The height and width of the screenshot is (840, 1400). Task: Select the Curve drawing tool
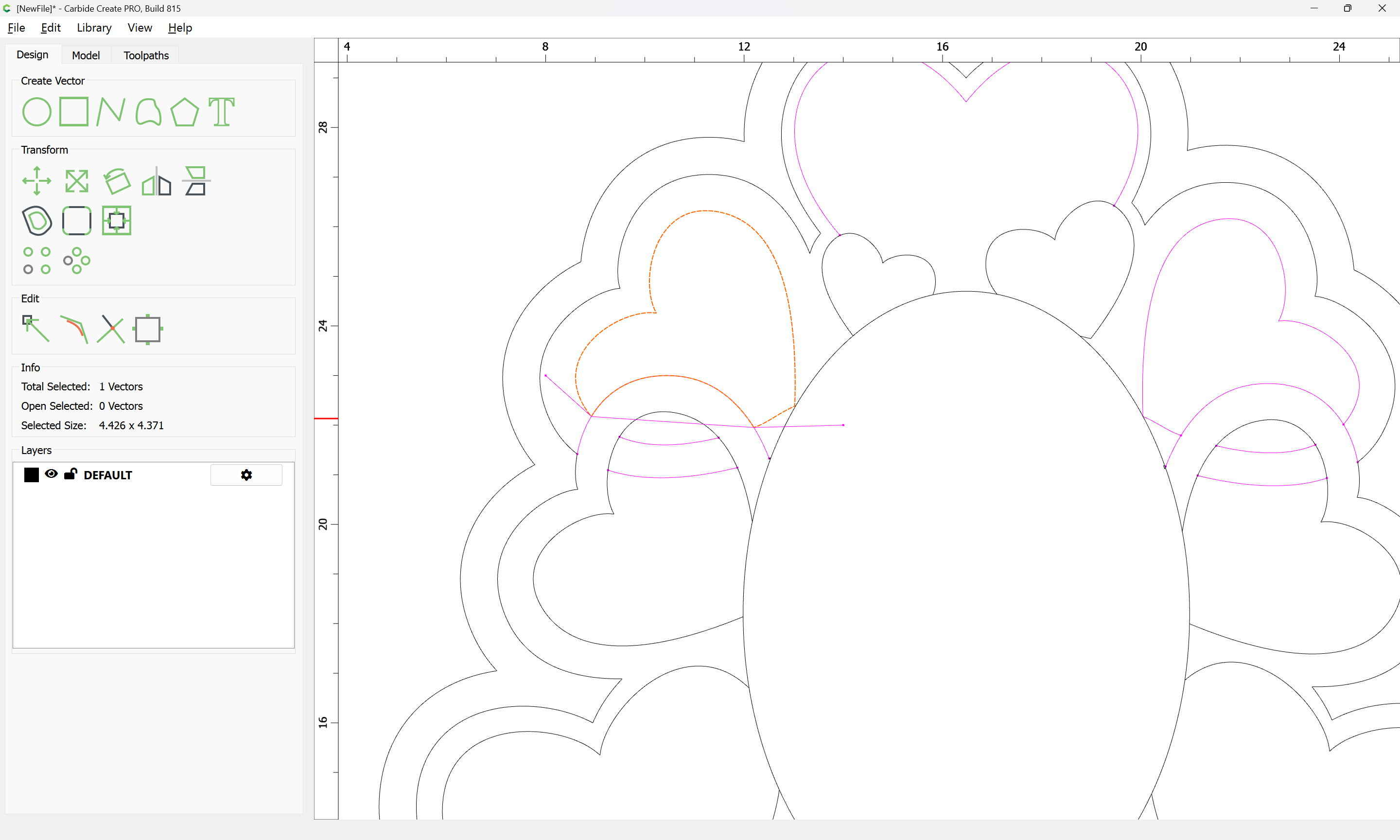tap(148, 111)
